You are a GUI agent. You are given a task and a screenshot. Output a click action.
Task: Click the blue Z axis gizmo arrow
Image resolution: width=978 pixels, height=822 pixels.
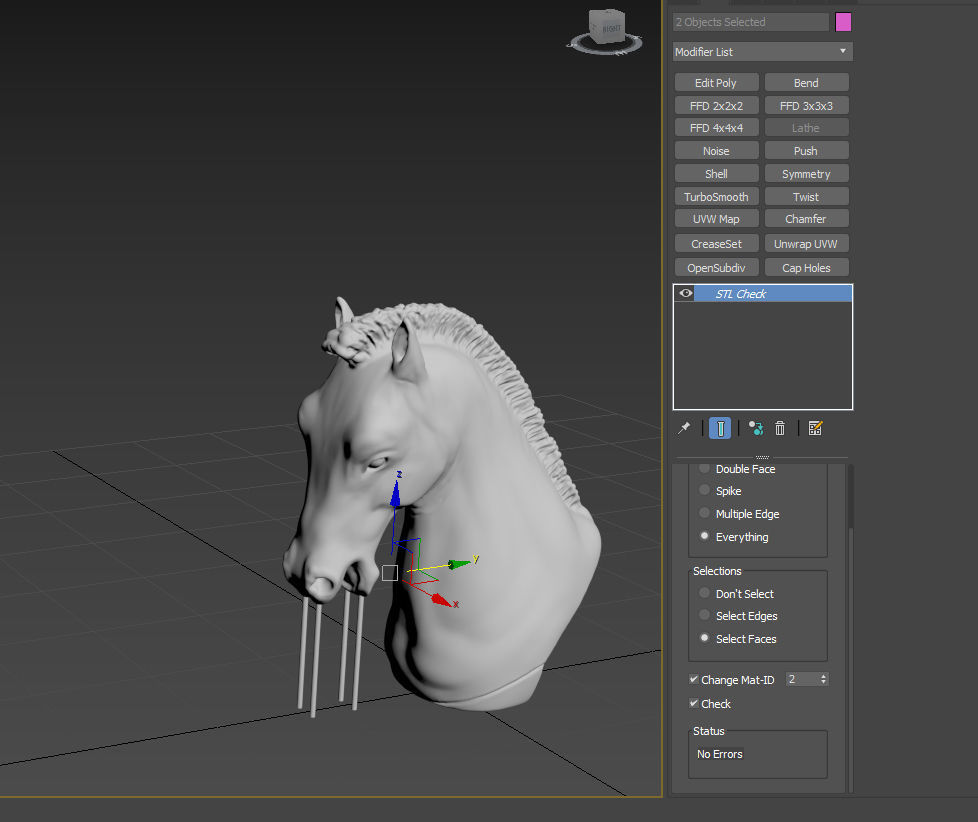(395, 493)
